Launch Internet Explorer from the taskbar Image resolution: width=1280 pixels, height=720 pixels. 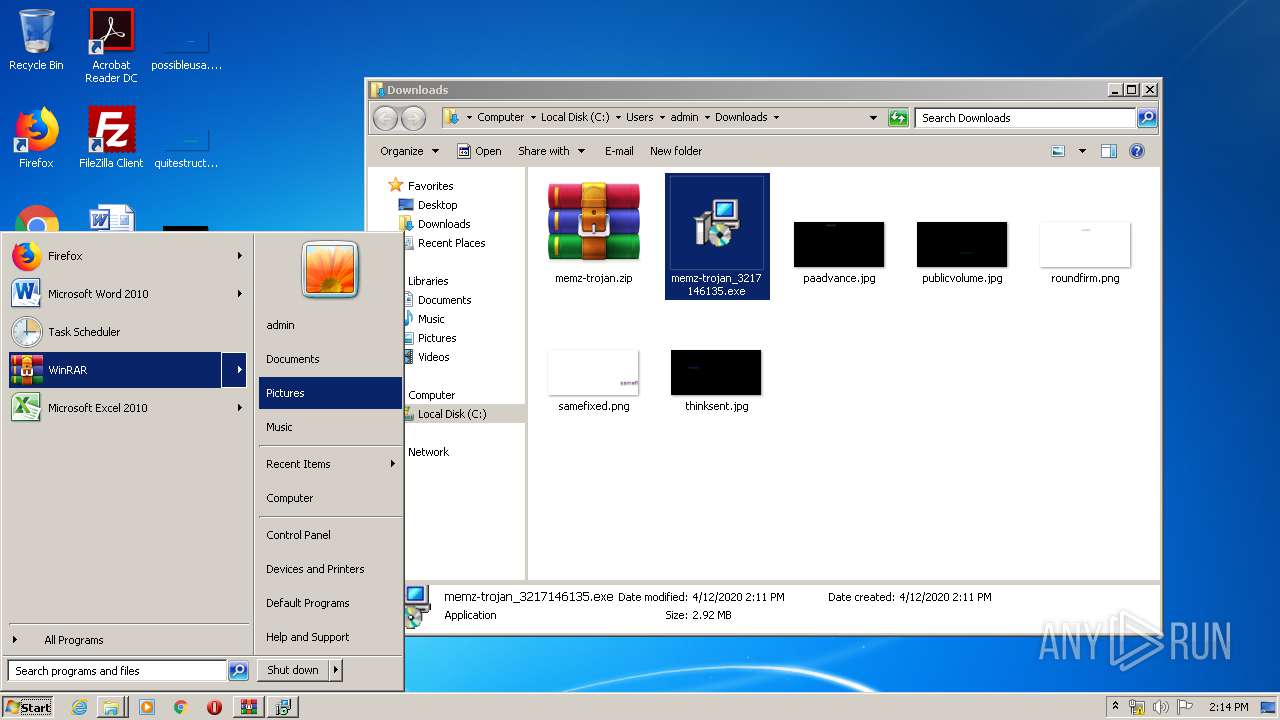(x=80, y=707)
